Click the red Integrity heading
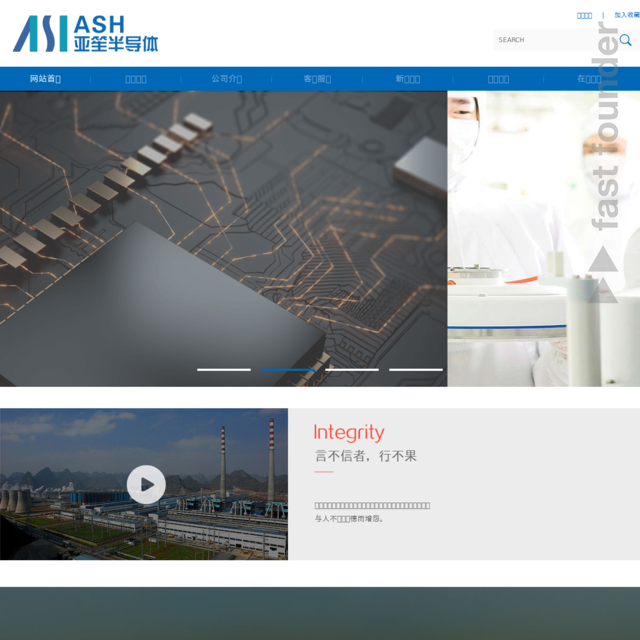 click(348, 432)
